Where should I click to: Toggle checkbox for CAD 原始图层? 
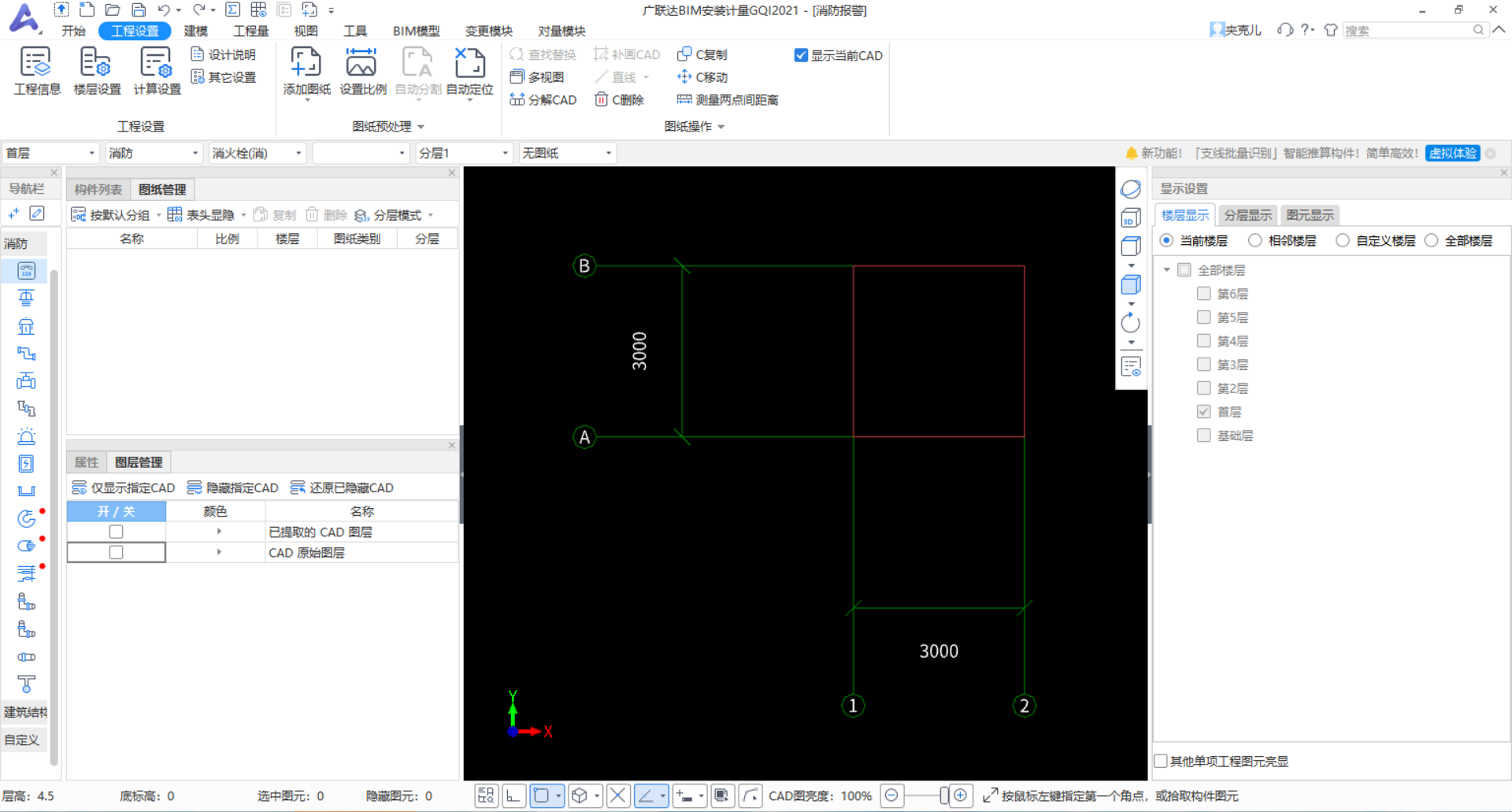(x=116, y=552)
